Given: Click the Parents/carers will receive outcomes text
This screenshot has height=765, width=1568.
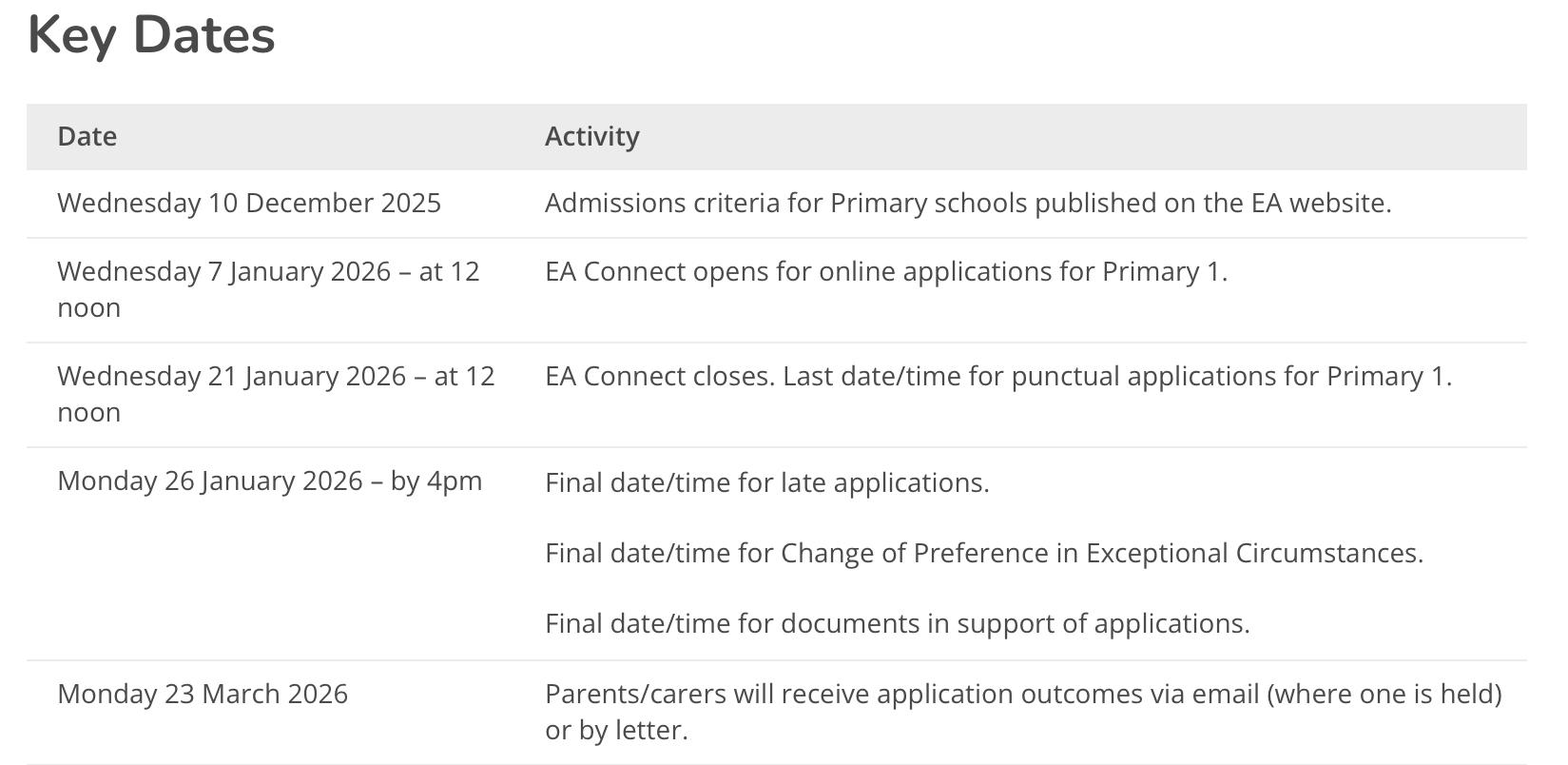Looking at the screenshot, I should [1022, 694].
